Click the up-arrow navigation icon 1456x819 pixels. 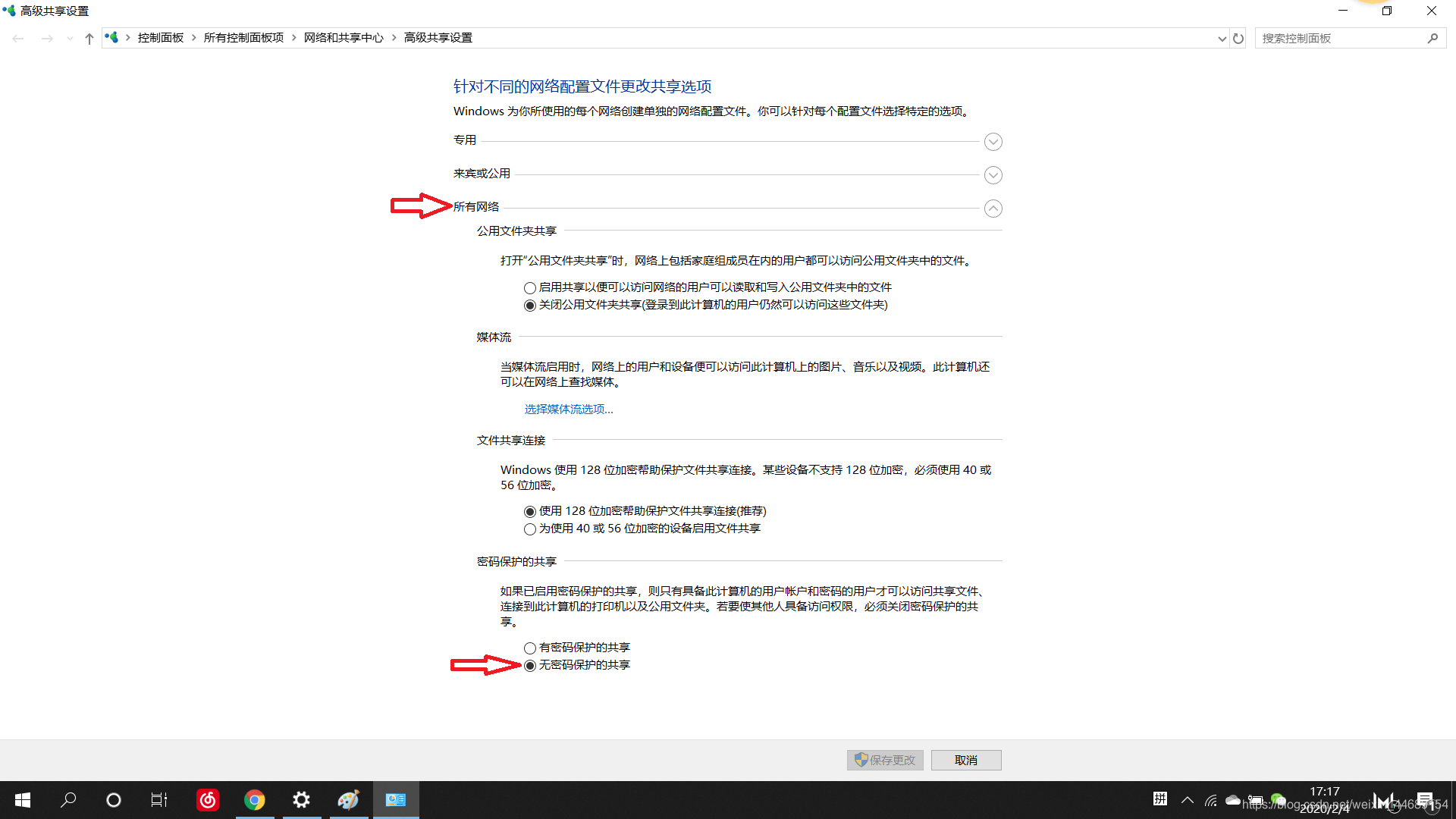pyautogui.click(x=89, y=38)
